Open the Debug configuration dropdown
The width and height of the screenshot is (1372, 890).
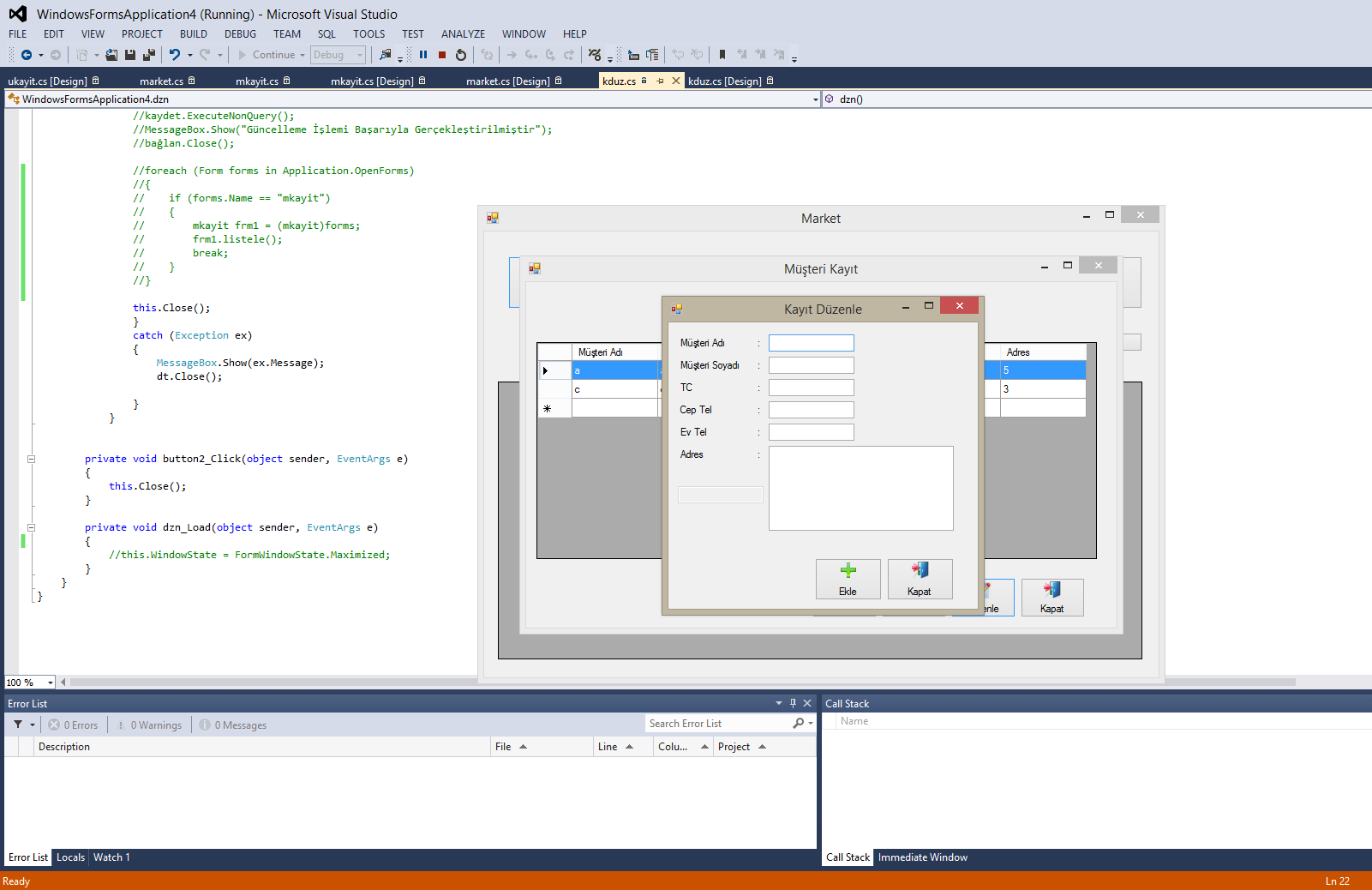click(360, 55)
